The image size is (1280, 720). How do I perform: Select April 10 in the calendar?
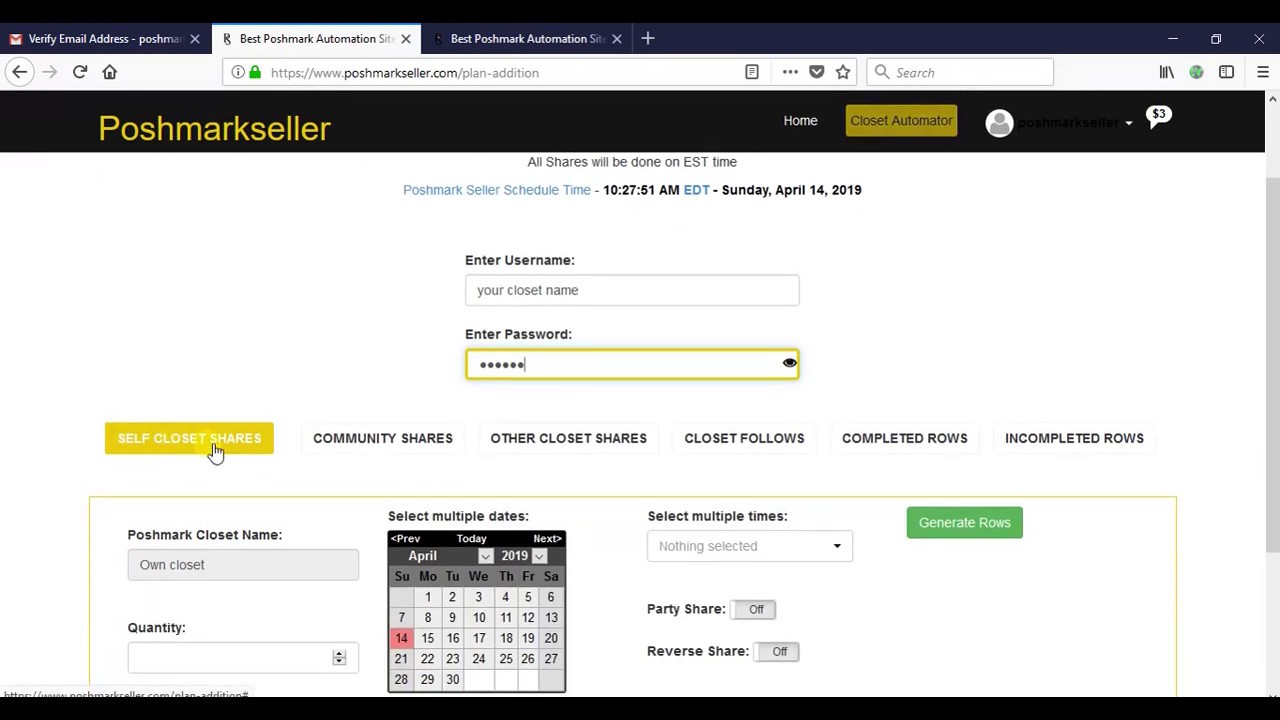(x=479, y=618)
